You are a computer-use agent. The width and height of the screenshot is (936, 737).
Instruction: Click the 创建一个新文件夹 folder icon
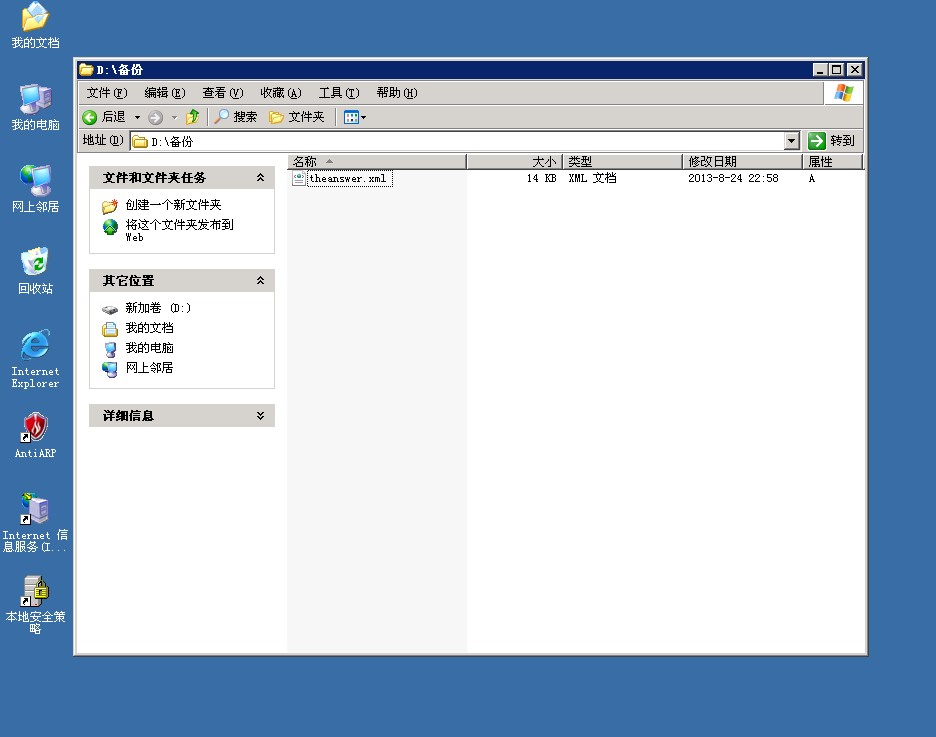point(110,206)
